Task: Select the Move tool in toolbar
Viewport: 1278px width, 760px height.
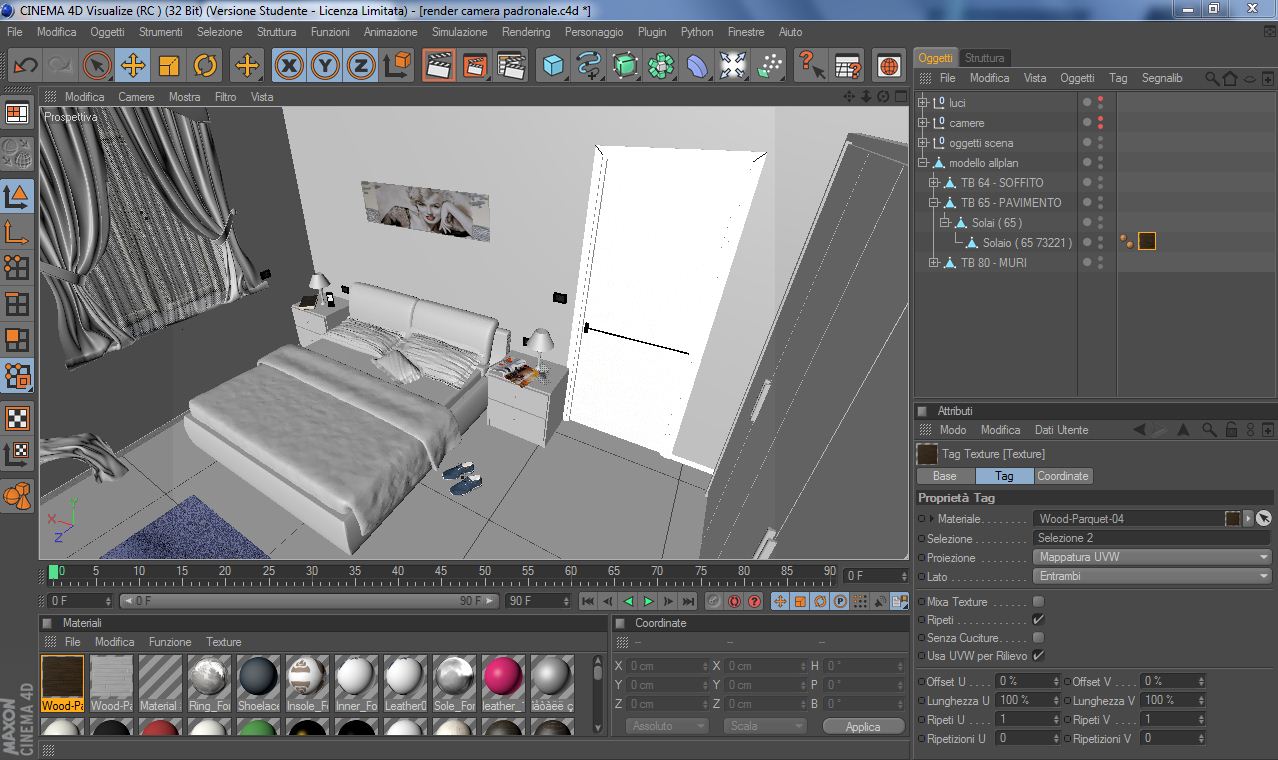Action: pos(132,66)
